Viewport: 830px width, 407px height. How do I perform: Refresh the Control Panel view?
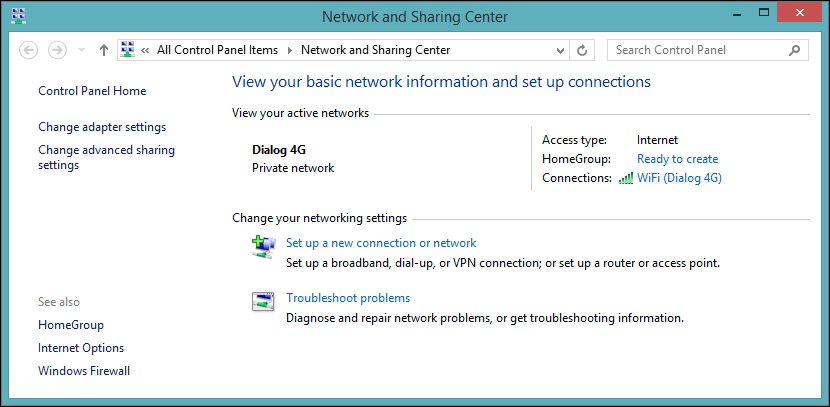click(x=582, y=50)
